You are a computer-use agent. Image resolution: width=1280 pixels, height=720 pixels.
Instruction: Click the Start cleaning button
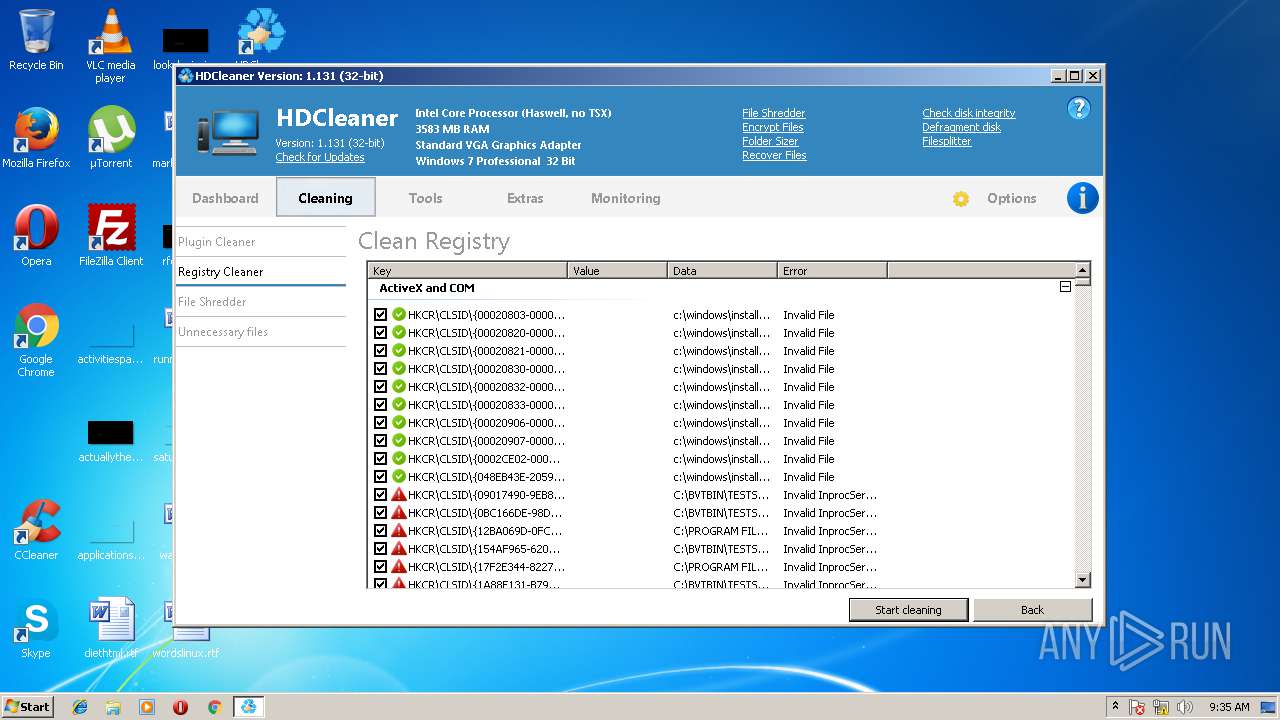908,610
